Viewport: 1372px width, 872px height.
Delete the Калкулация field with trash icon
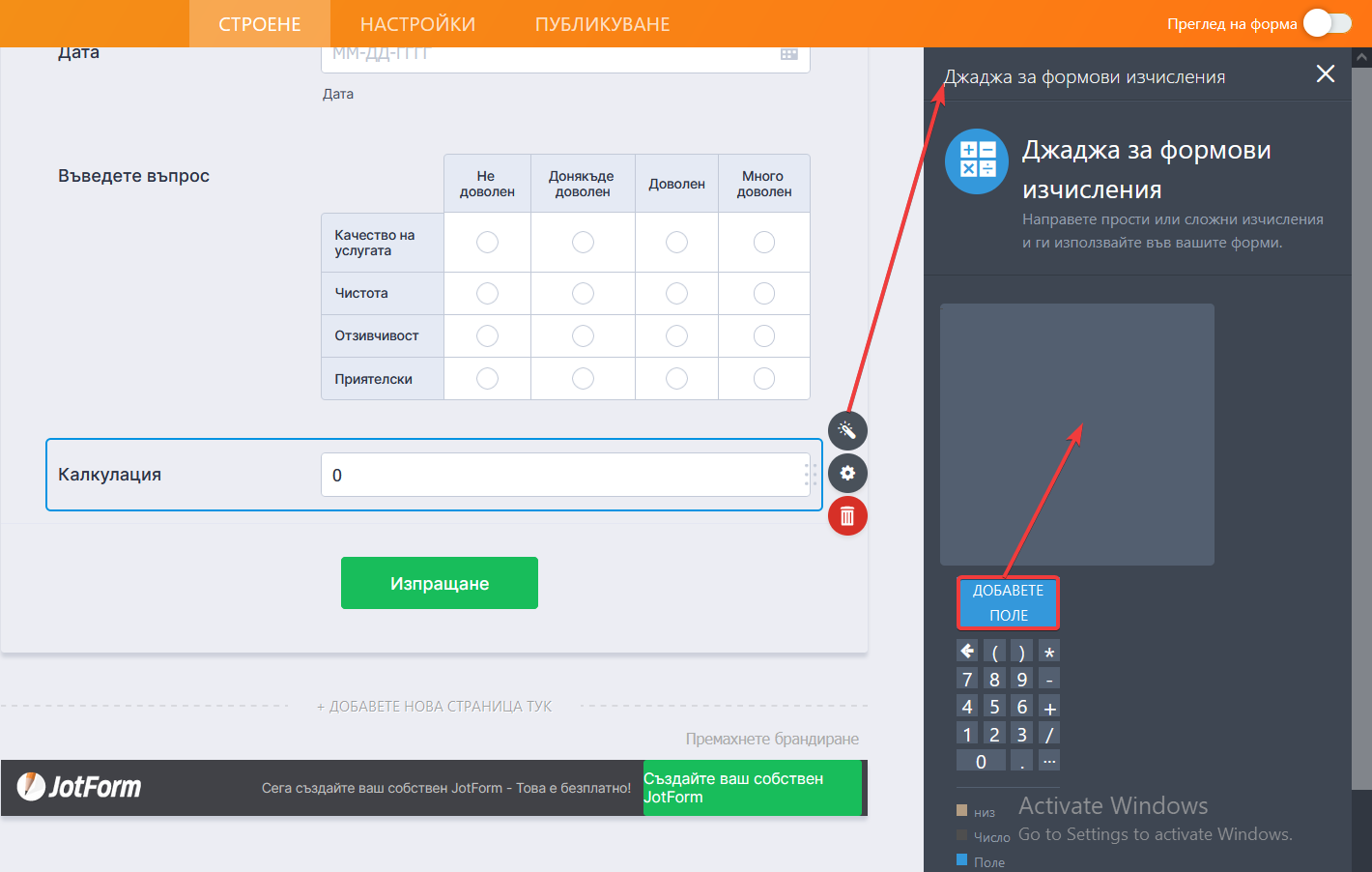click(847, 516)
